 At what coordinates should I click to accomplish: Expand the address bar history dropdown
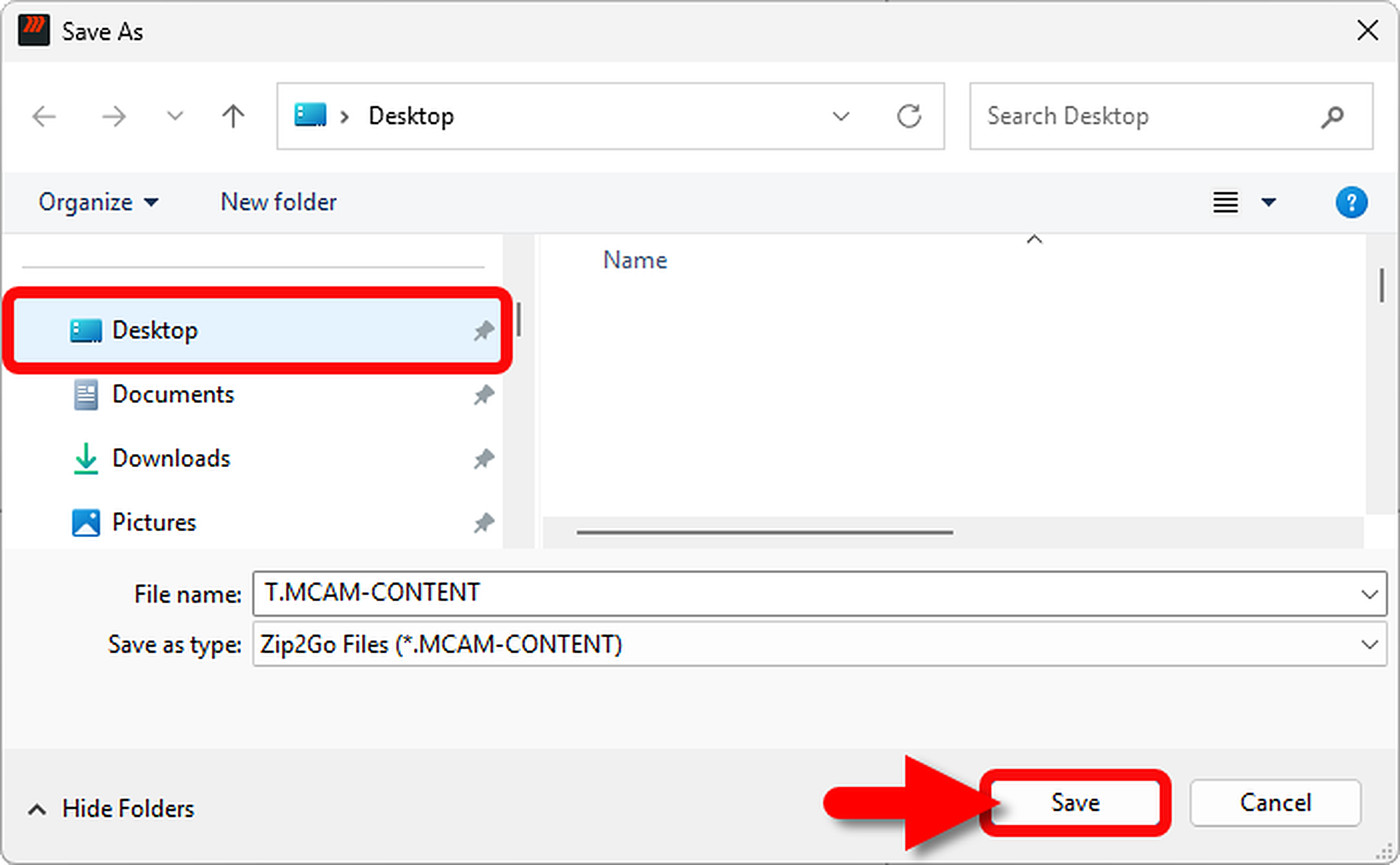(x=841, y=117)
